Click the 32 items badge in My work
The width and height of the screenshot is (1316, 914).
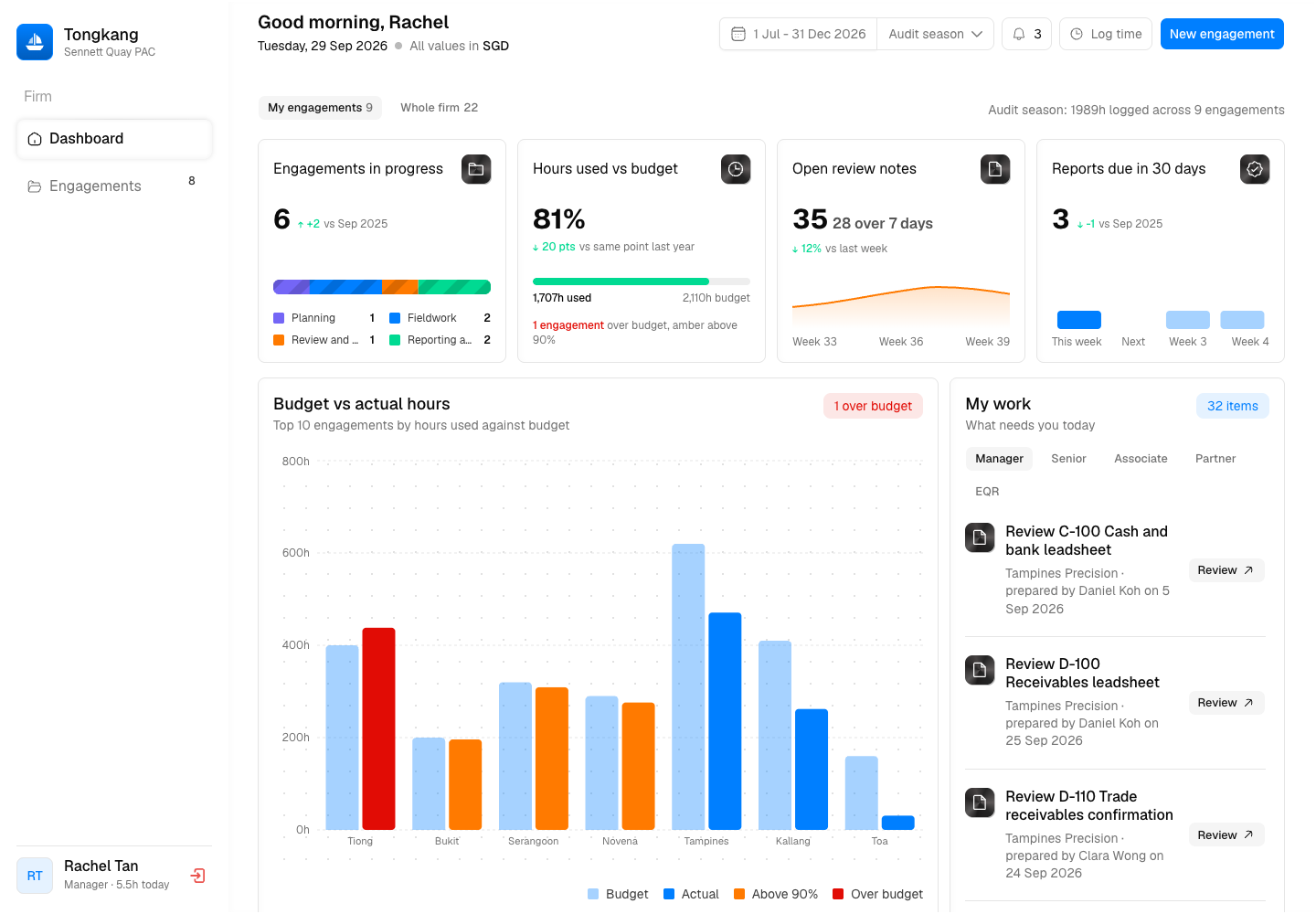coord(1232,406)
